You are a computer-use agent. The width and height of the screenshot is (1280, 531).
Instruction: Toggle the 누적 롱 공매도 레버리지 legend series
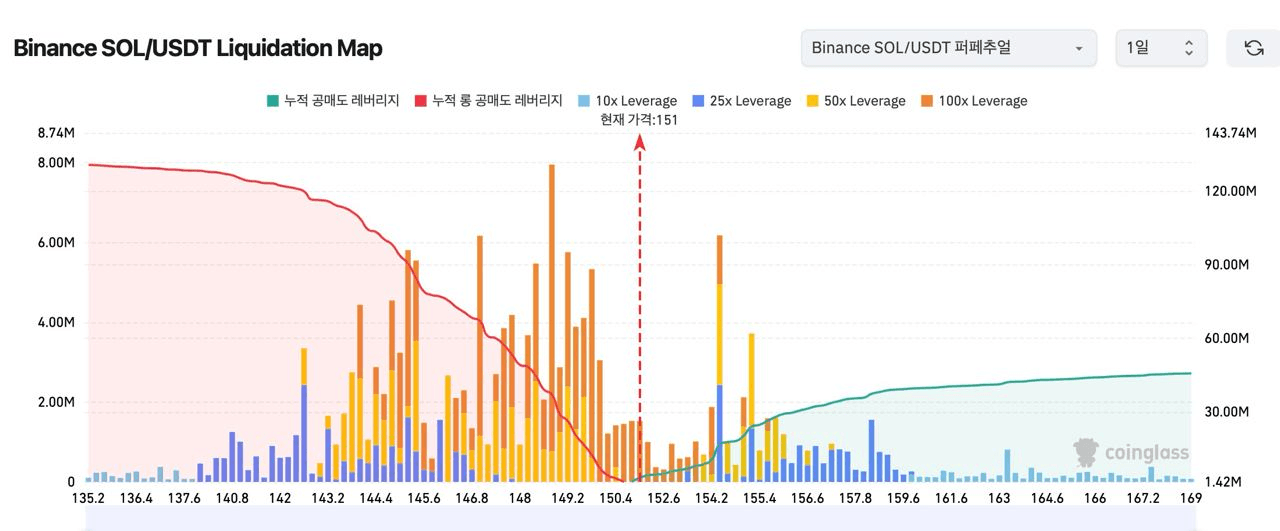point(488,101)
